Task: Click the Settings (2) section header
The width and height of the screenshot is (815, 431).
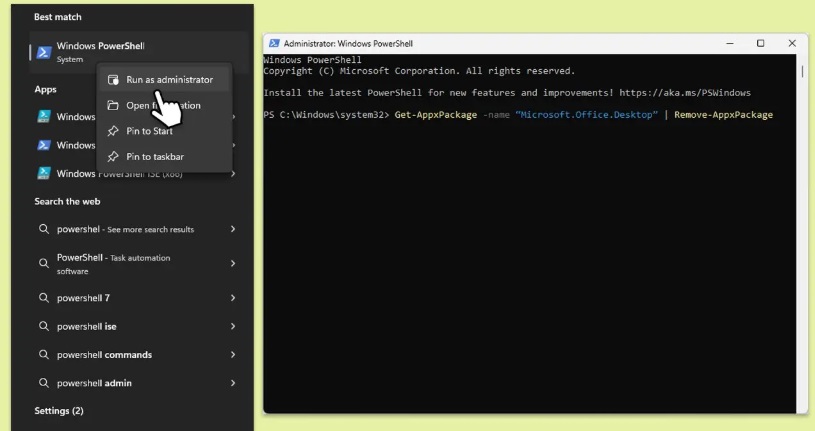Action: tap(59, 411)
